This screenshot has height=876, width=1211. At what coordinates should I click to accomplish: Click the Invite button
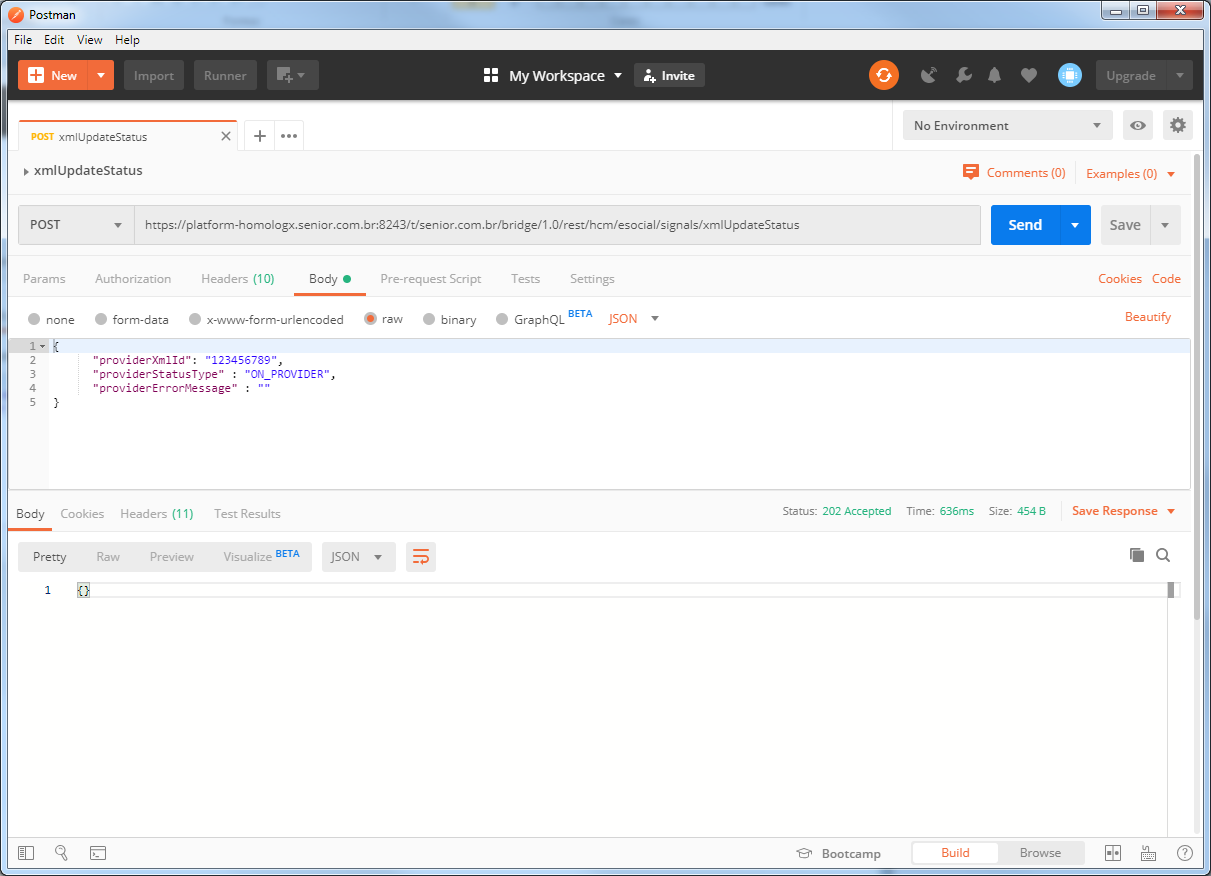tap(669, 75)
